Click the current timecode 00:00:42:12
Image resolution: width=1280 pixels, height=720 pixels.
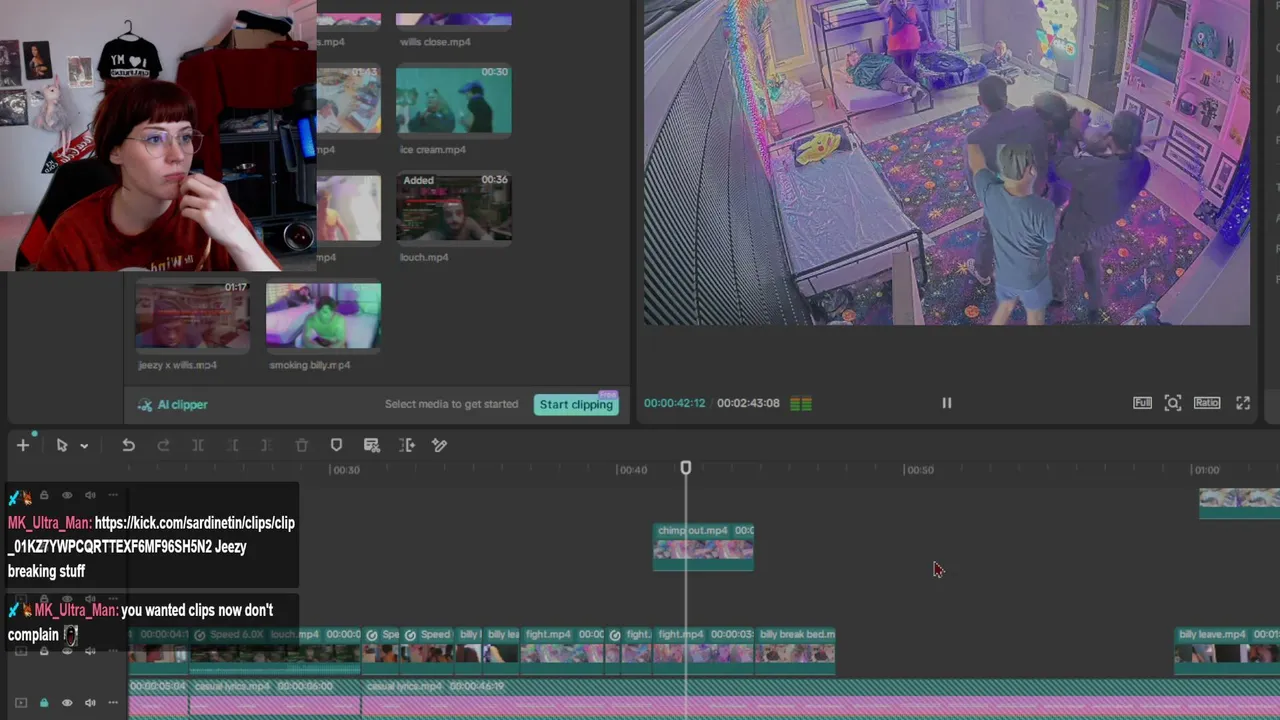[x=674, y=404]
